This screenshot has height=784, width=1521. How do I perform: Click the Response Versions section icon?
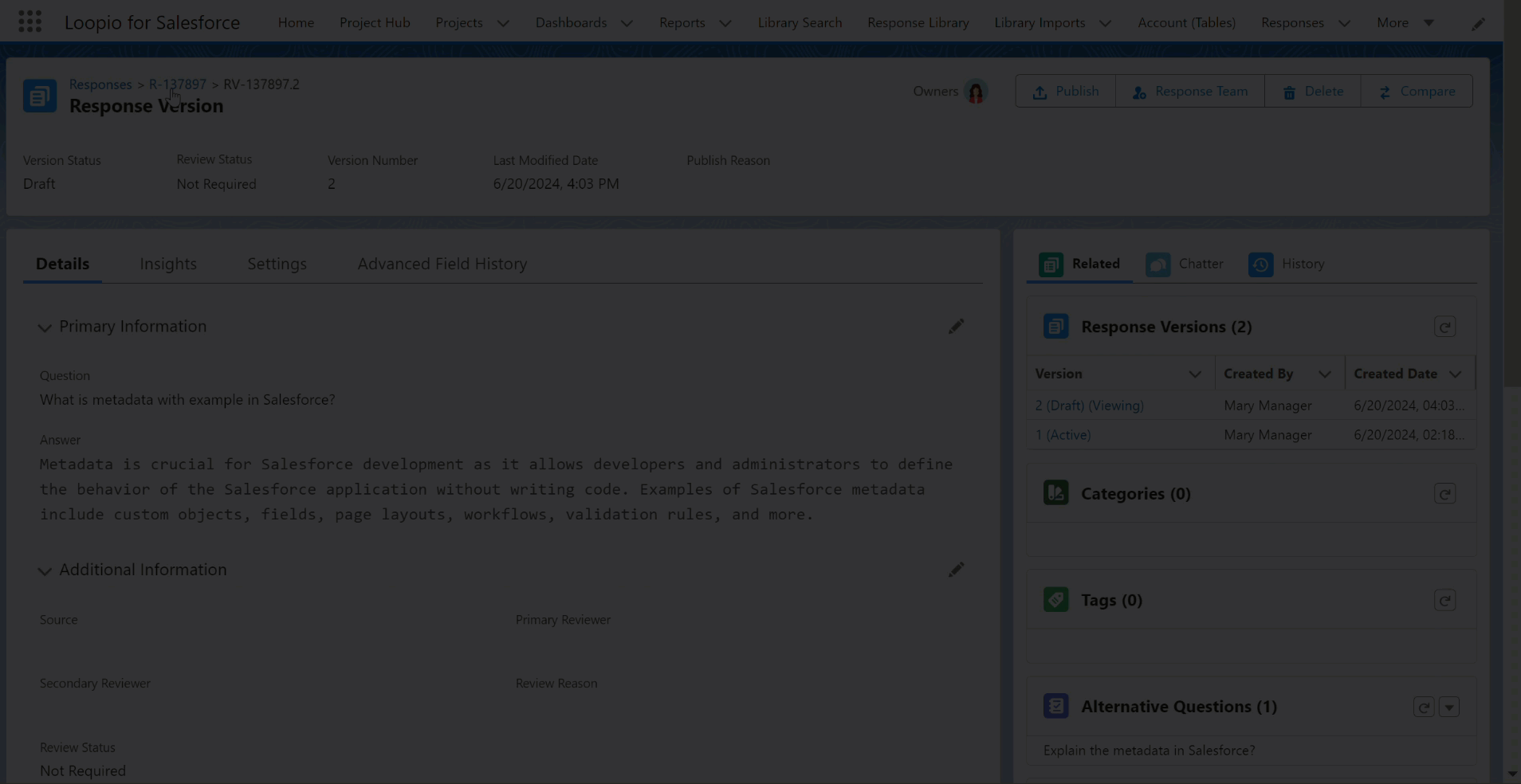click(x=1055, y=327)
